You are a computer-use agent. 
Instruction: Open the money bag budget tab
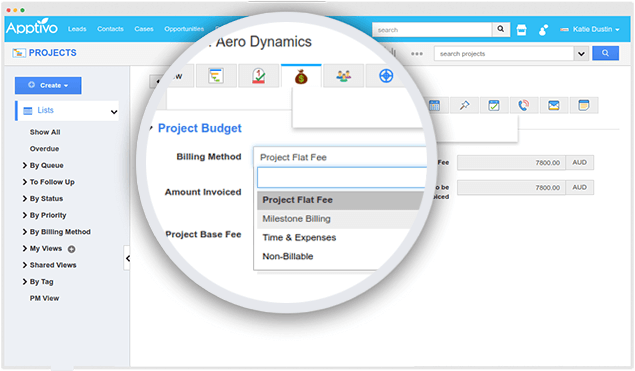tap(301, 76)
